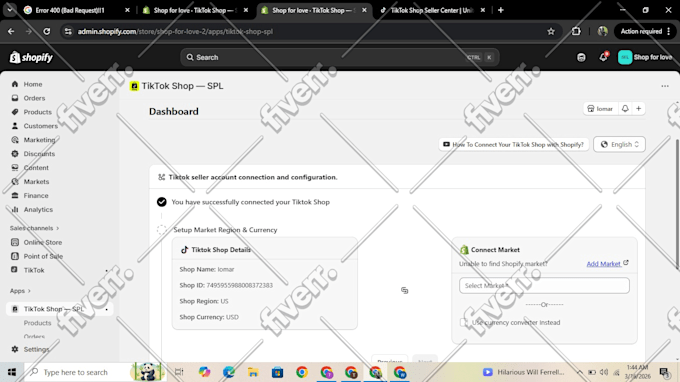
Task: Click Windows taskbar search box
Action: [x=95, y=372]
